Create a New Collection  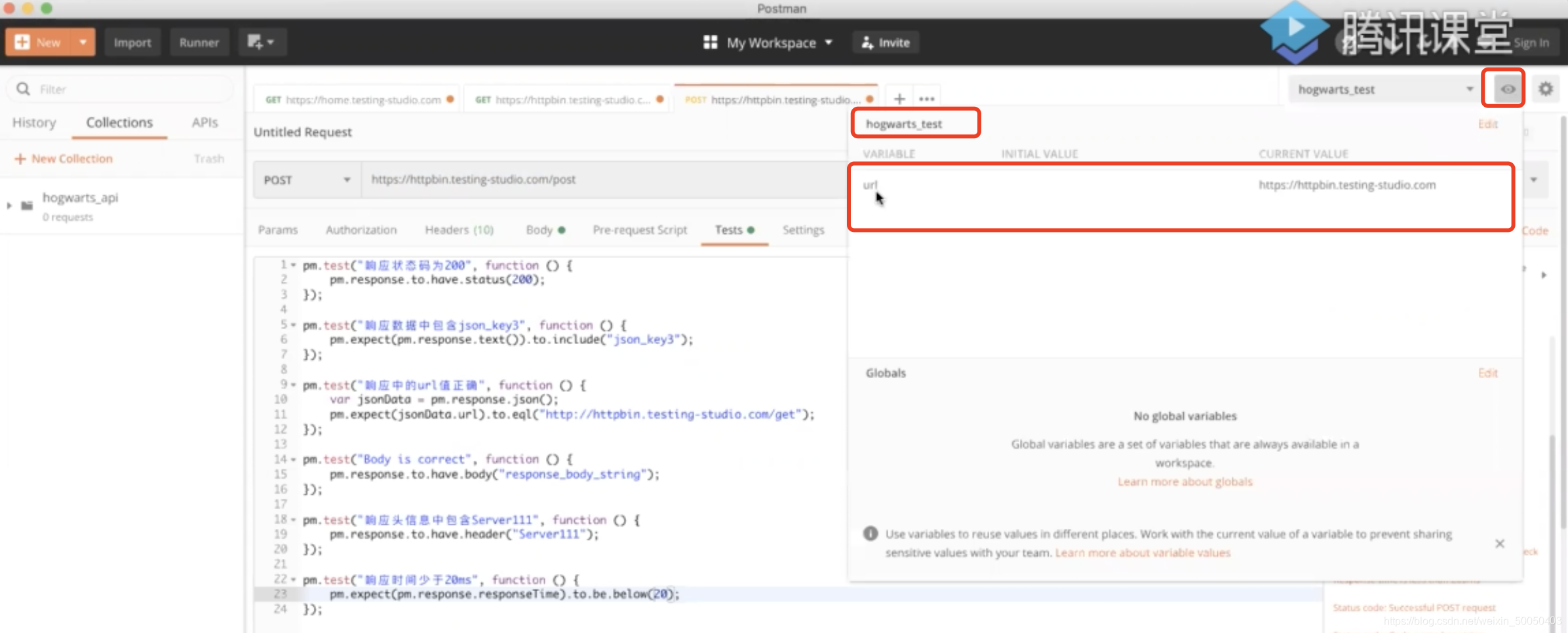(x=64, y=159)
